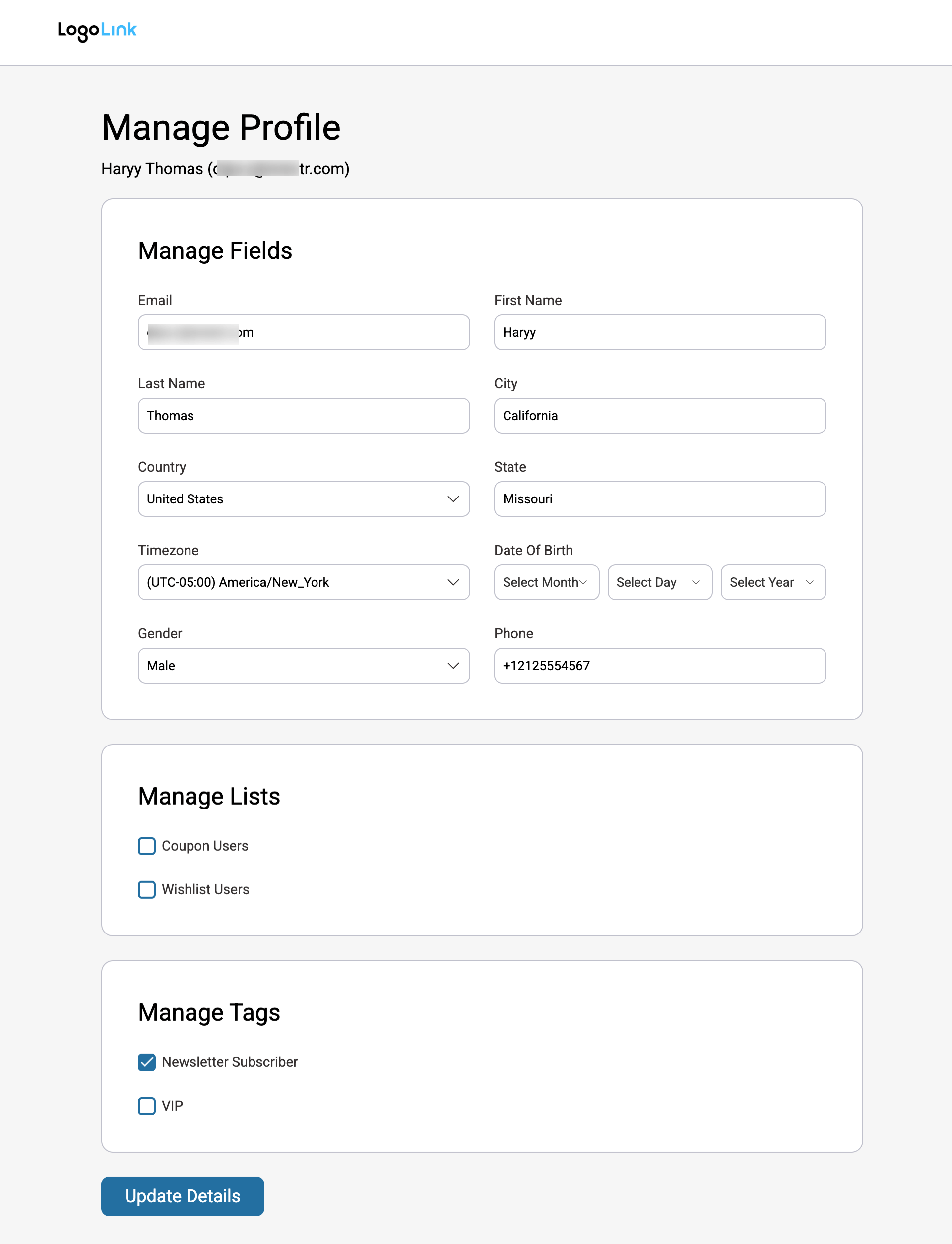952x1244 pixels.
Task: Select the First Name field showing Haryy
Action: point(659,332)
